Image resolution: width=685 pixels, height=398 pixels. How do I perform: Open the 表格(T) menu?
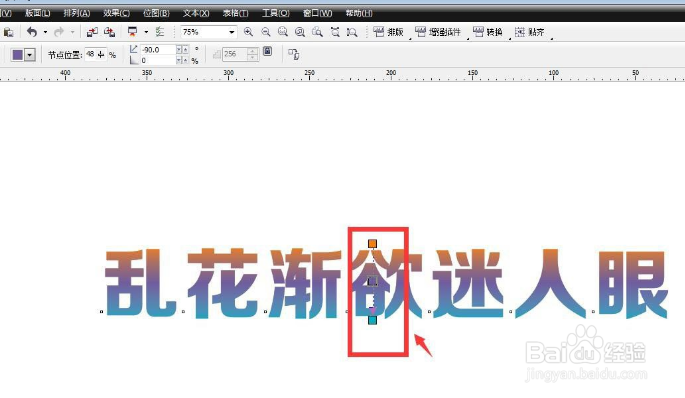pyautogui.click(x=235, y=13)
